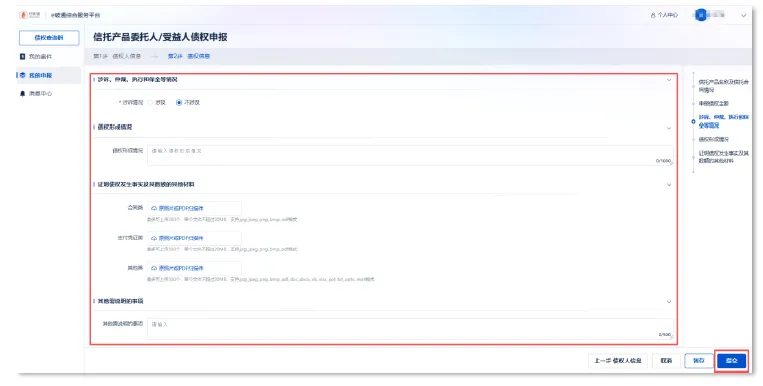Expand the account dropdown chevron
Screen dimensions: 763x386
(743, 16)
